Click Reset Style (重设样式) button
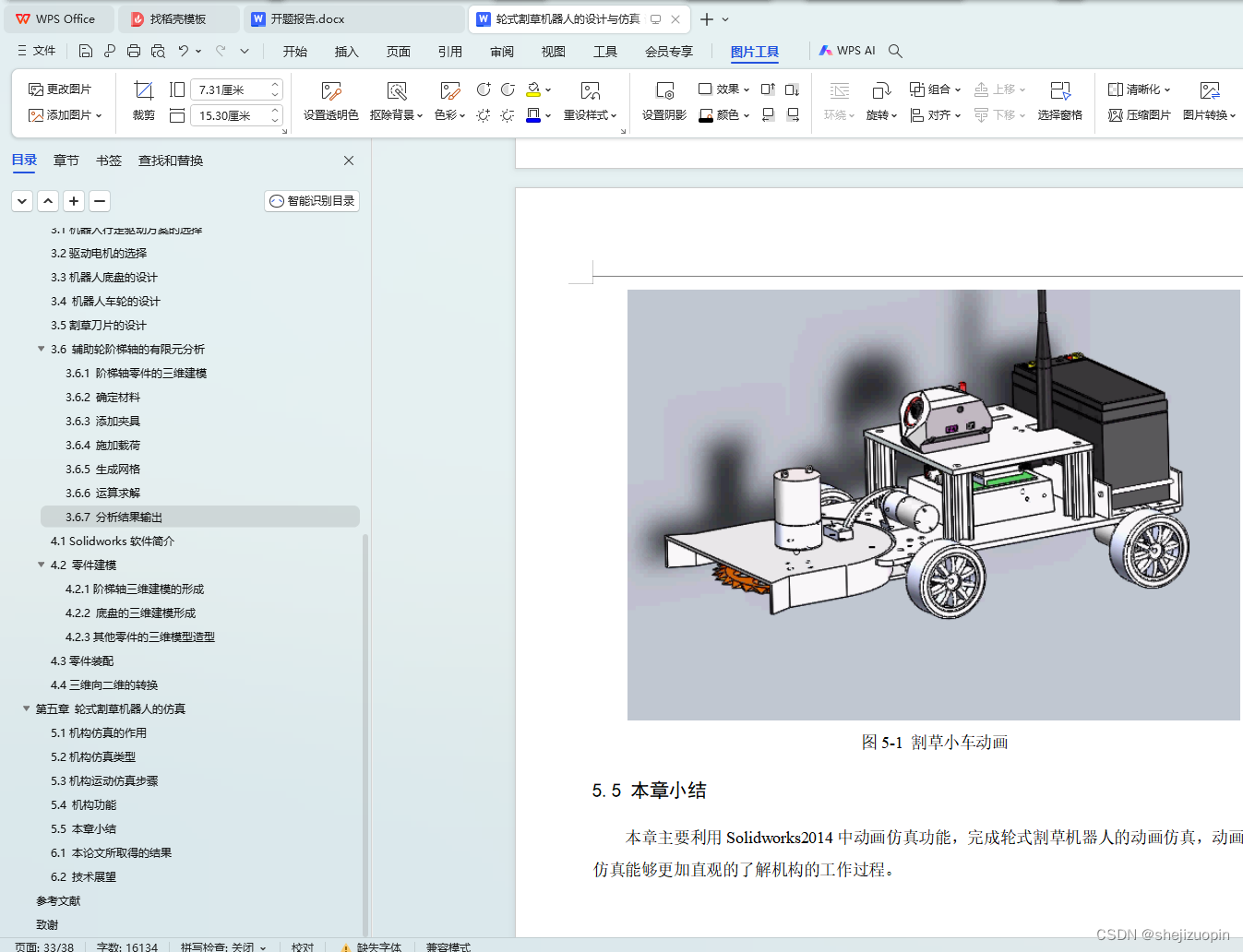Image resolution: width=1243 pixels, height=952 pixels. click(x=591, y=101)
